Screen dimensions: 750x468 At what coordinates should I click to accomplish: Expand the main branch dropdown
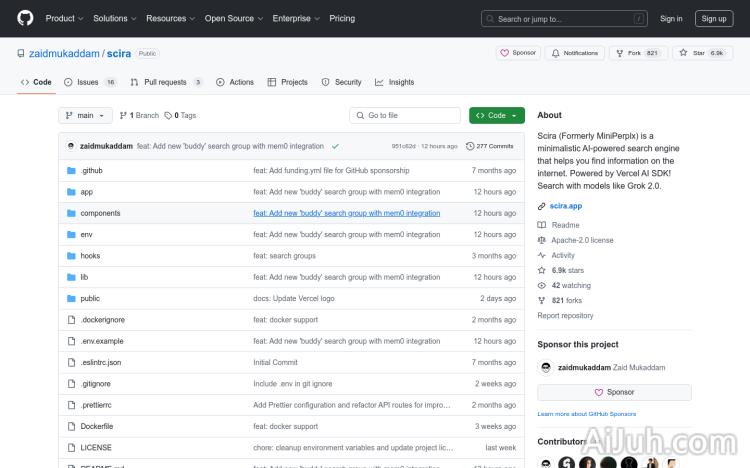click(84, 116)
